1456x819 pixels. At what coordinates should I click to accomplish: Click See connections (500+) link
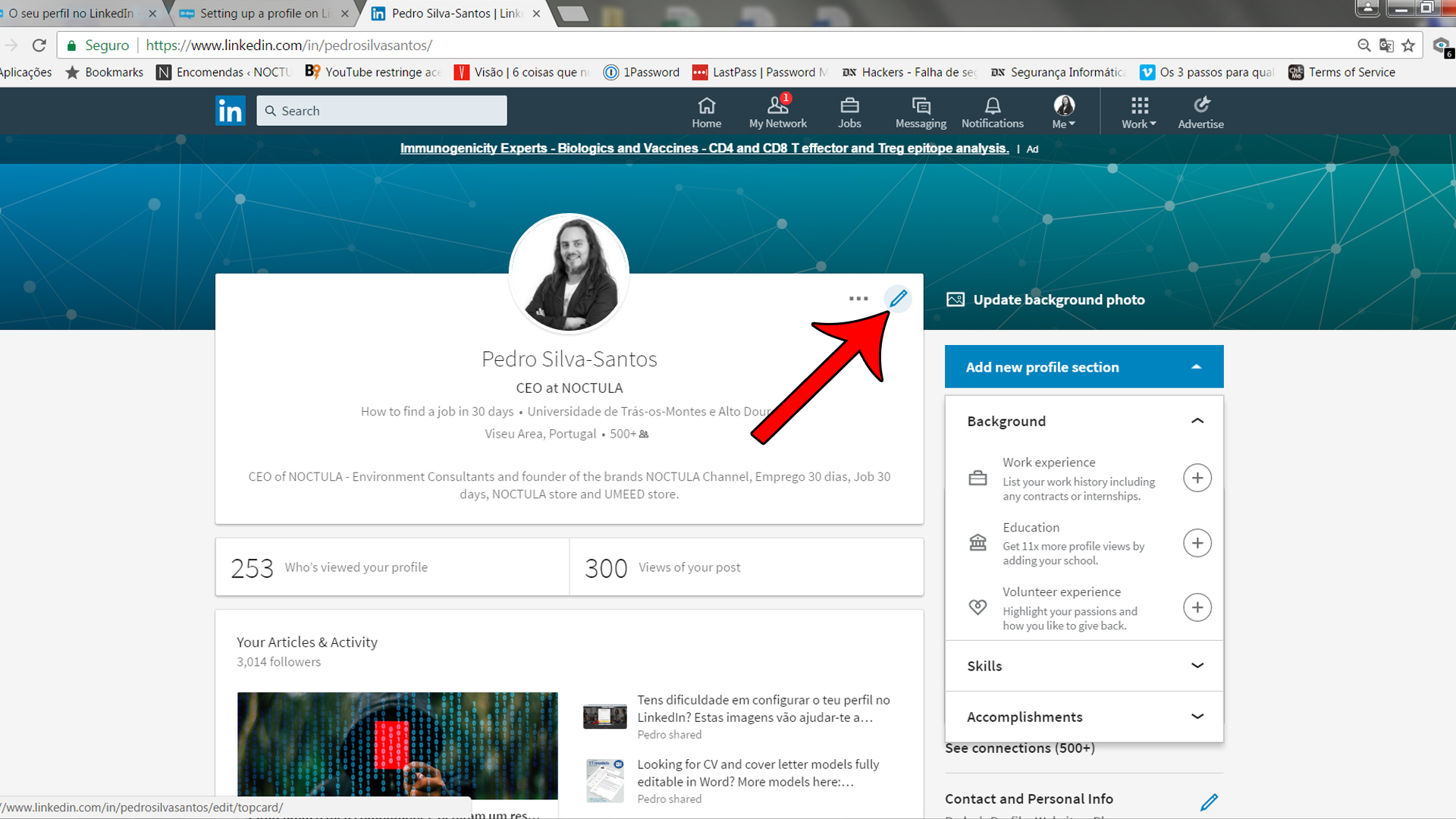(x=1020, y=748)
